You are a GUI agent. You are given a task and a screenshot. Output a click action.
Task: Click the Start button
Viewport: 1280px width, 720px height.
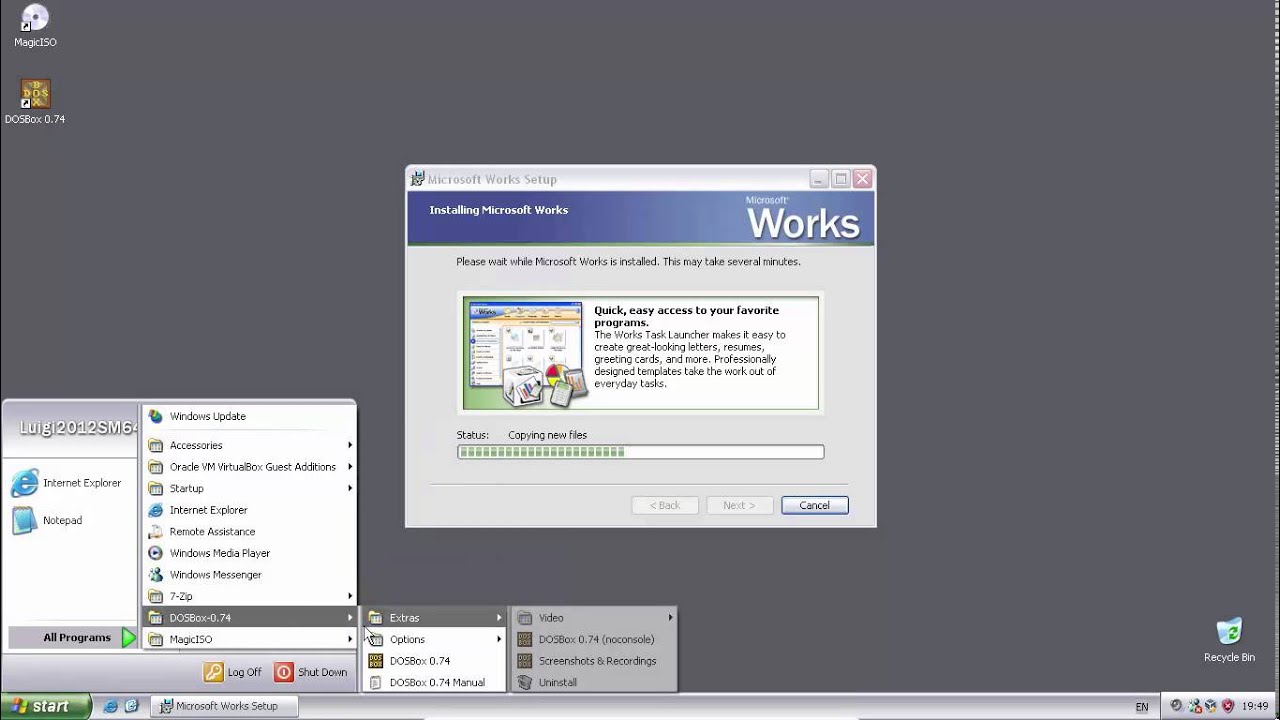click(46, 706)
